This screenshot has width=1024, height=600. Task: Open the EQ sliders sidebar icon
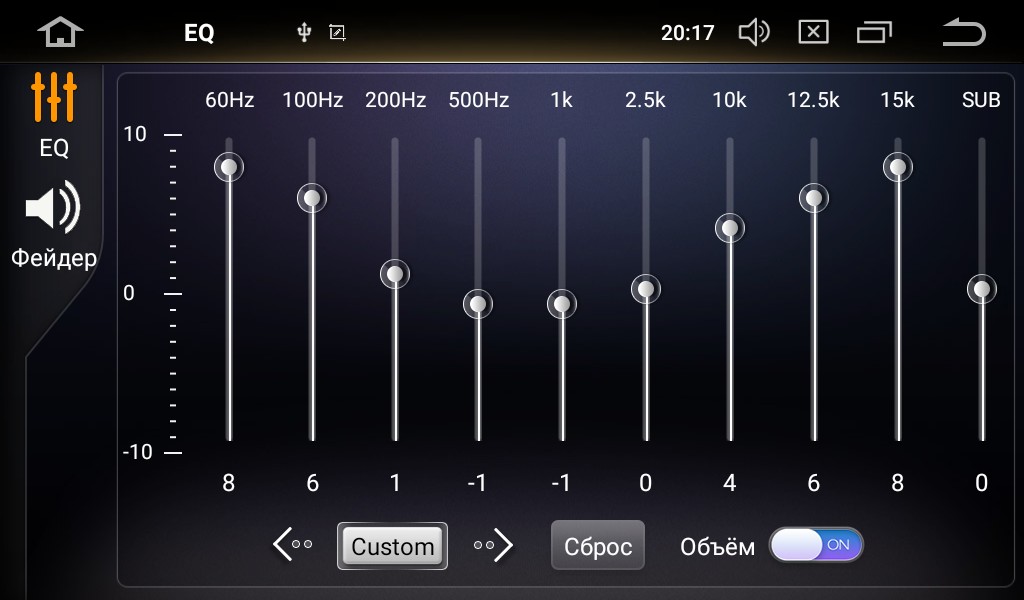(54, 97)
